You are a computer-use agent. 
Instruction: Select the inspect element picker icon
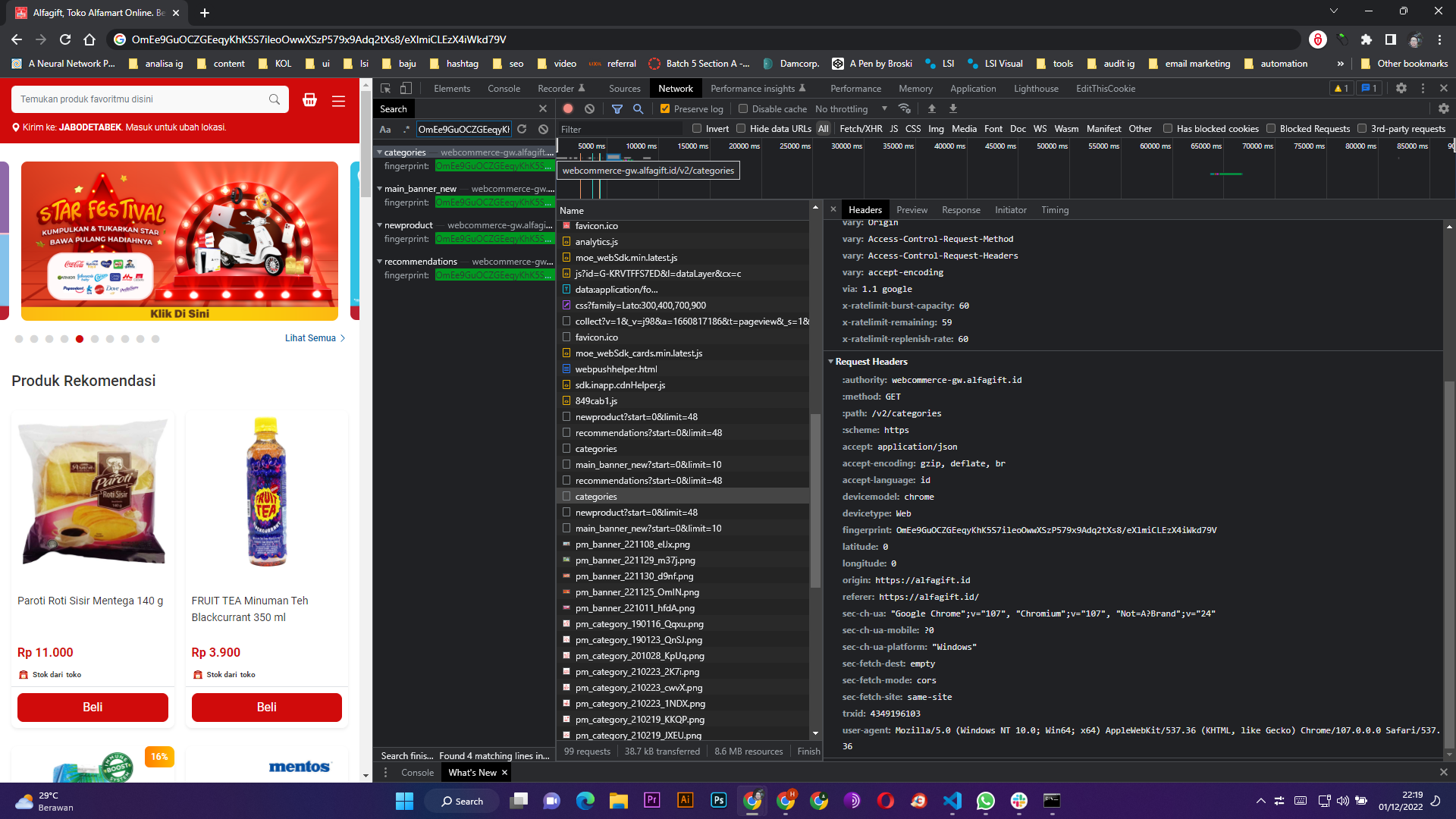385,89
